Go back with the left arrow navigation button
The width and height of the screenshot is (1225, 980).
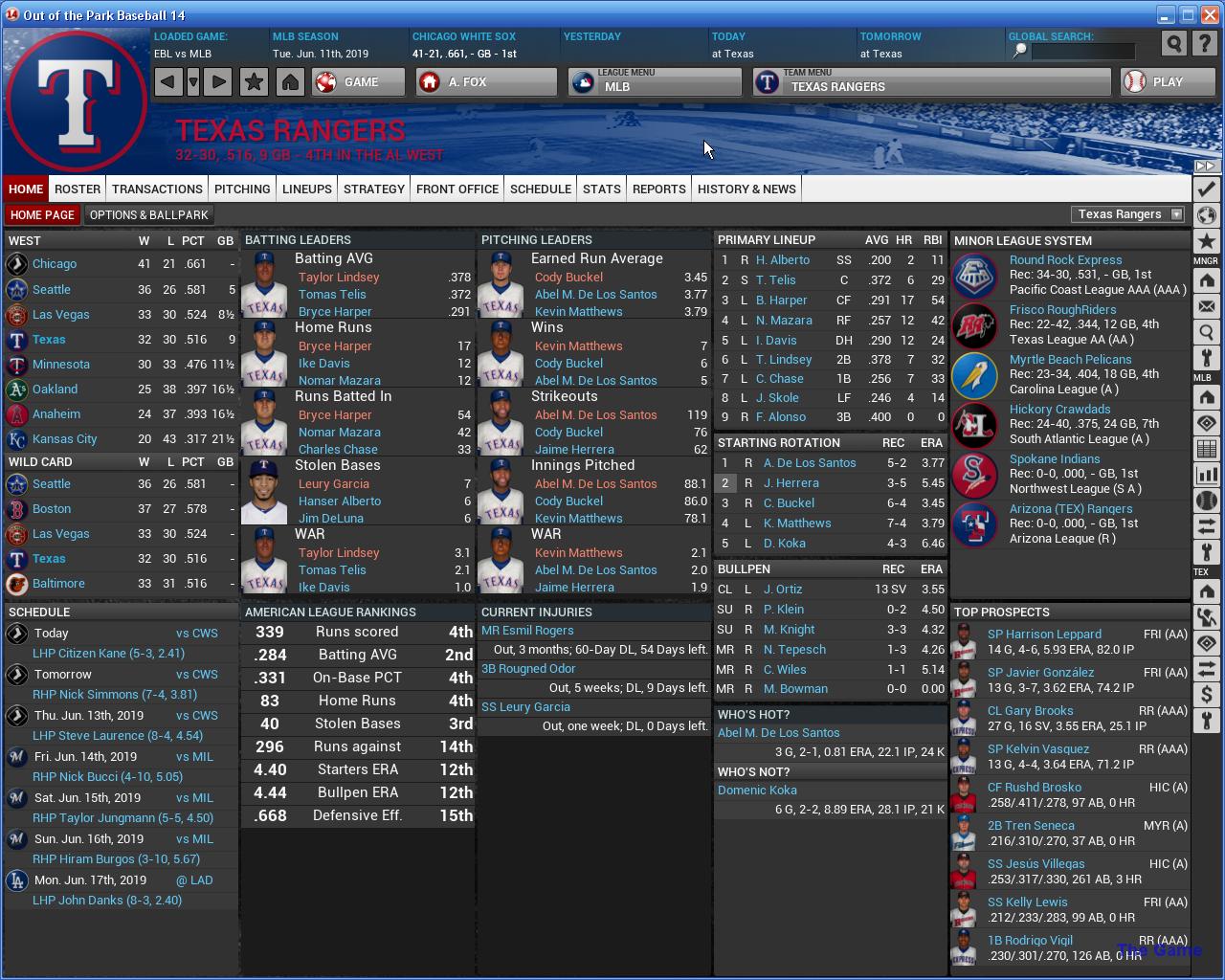click(167, 81)
